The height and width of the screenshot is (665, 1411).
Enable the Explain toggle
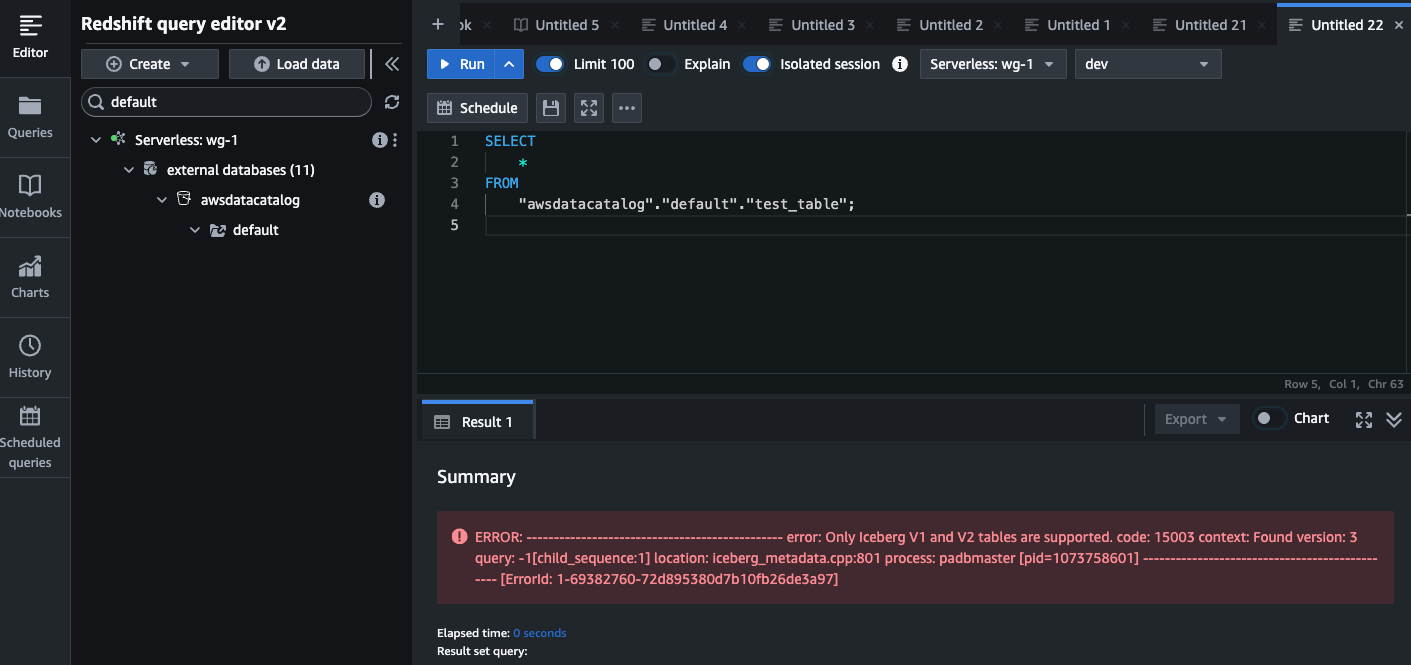pos(660,64)
